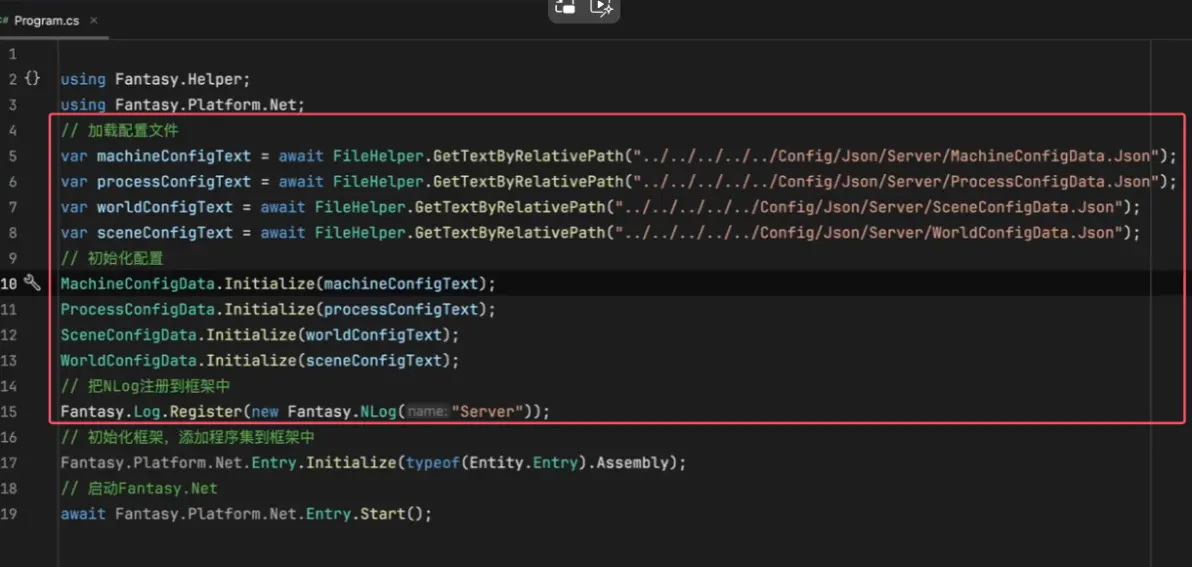Click typeof(Entity.Entry) on line 17
Viewport: 1192px width, 567px height.
(x=494, y=463)
